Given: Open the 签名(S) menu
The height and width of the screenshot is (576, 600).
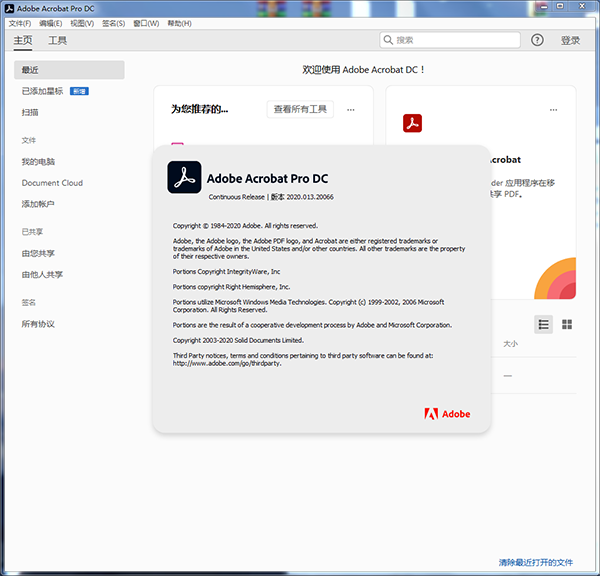Looking at the screenshot, I should click(113, 23).
